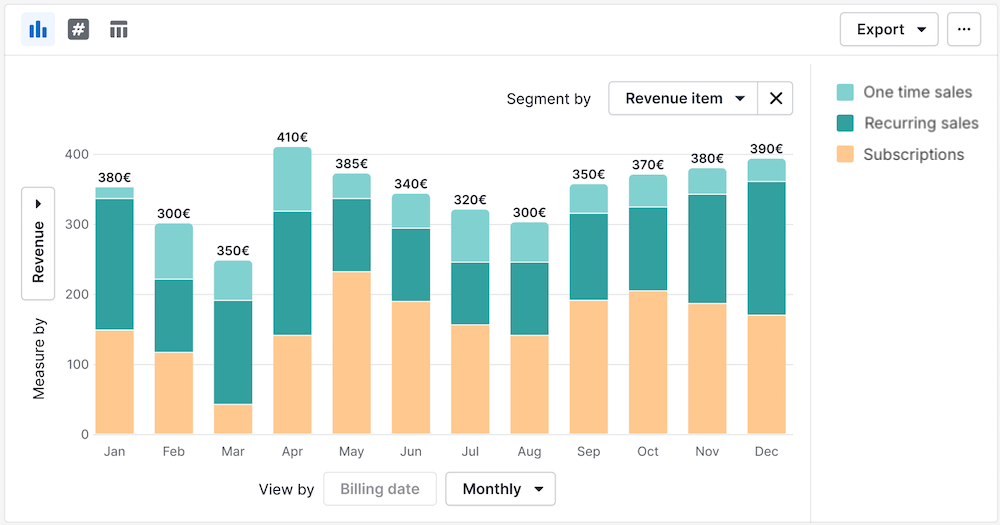
Task: Switch to the number (#) view
Action: 78,29
